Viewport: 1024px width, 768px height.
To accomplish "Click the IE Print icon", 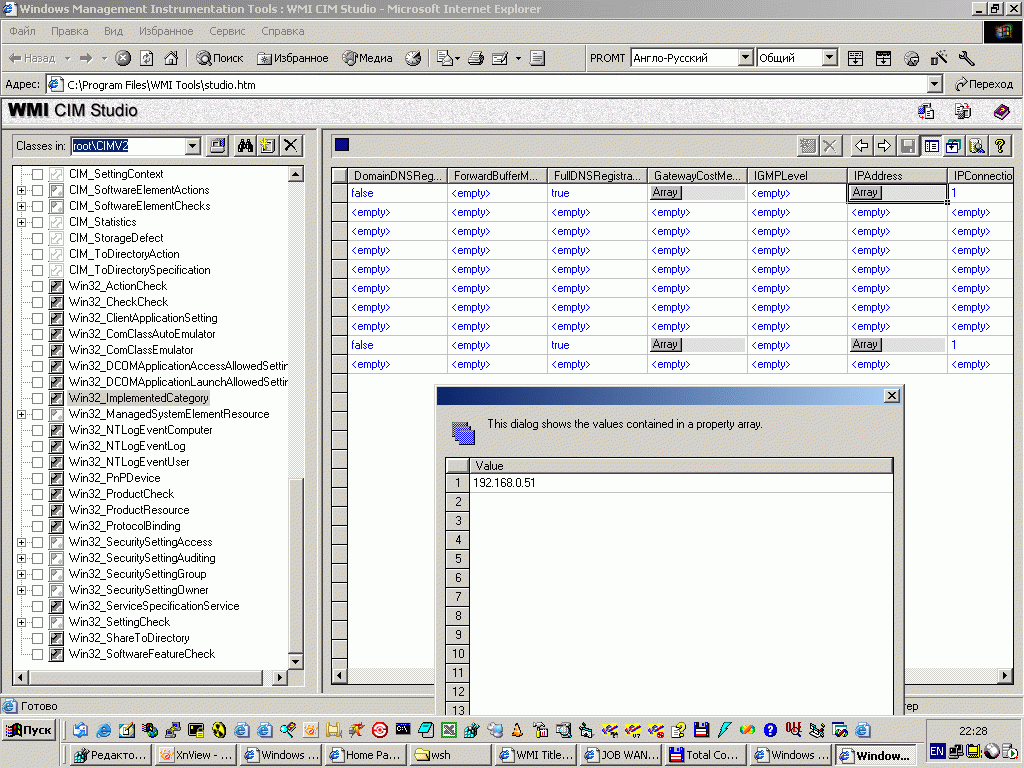I will [x=476, y=58].
